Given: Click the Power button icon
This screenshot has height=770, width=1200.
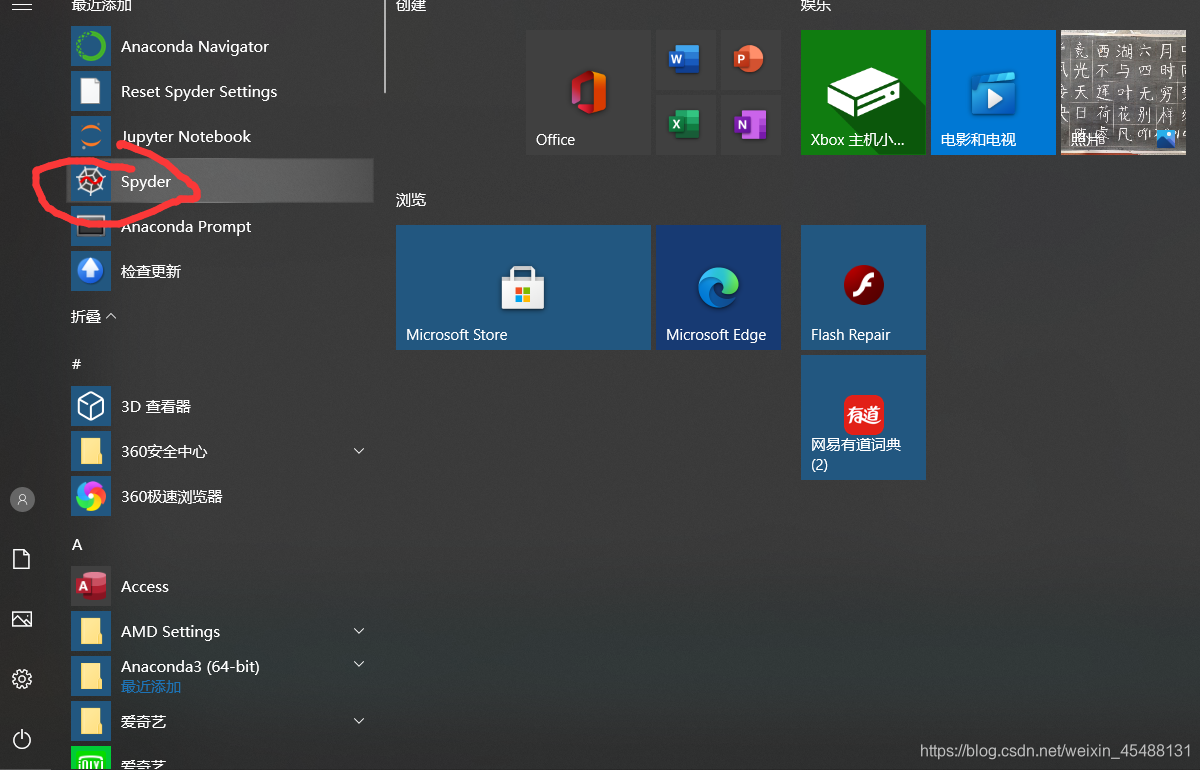Looking at the screenshot, I should 22,739.
